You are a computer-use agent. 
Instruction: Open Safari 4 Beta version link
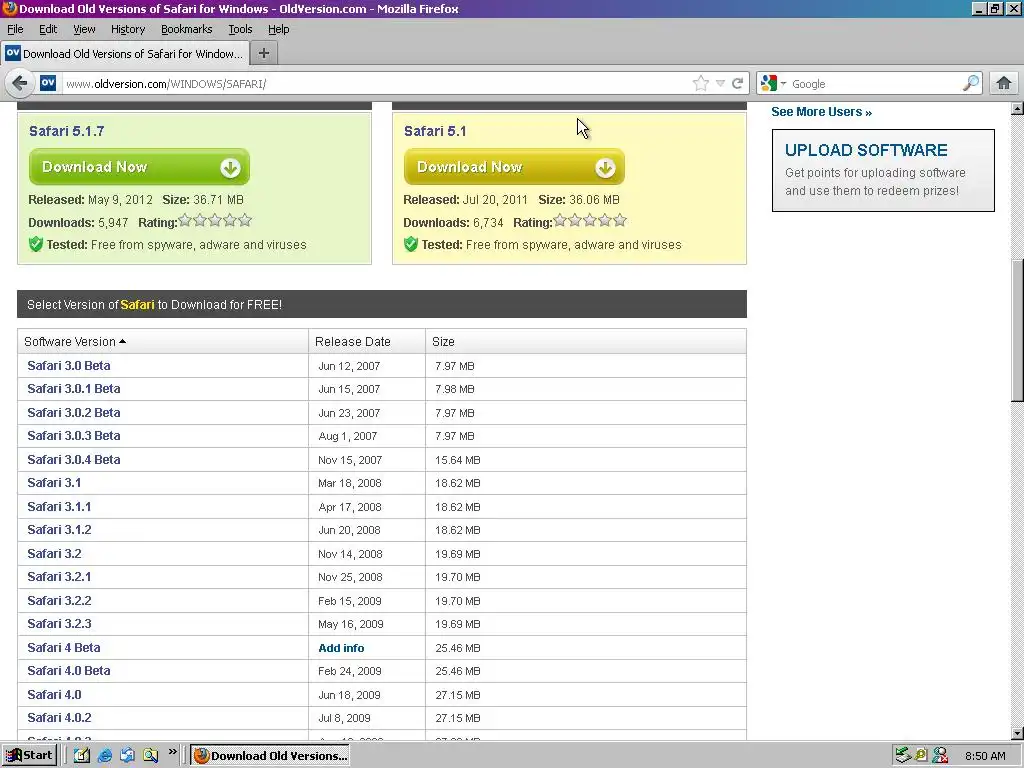(x=63, y=648)
